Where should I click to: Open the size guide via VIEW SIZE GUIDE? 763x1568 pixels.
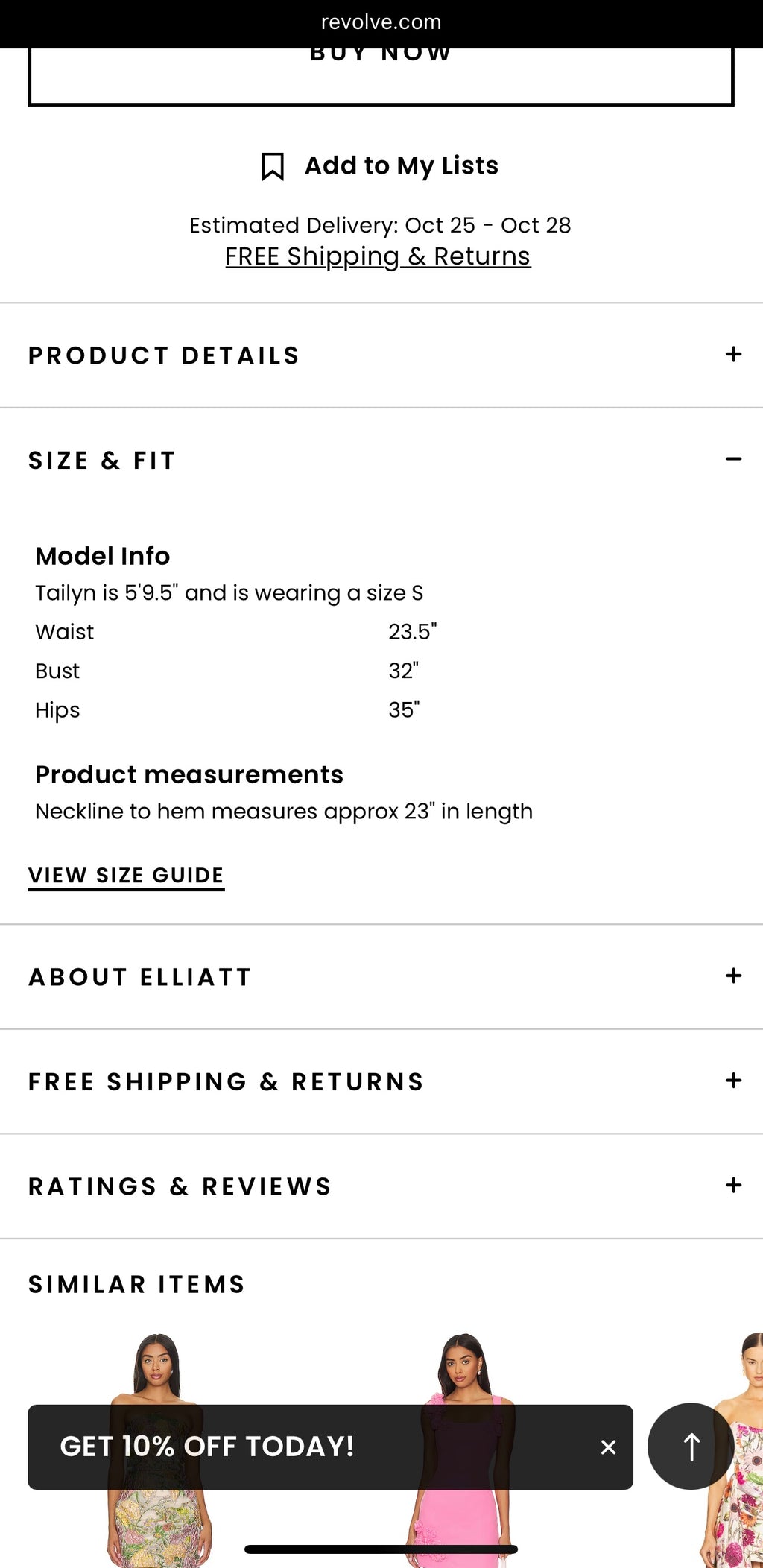(125, 875)
